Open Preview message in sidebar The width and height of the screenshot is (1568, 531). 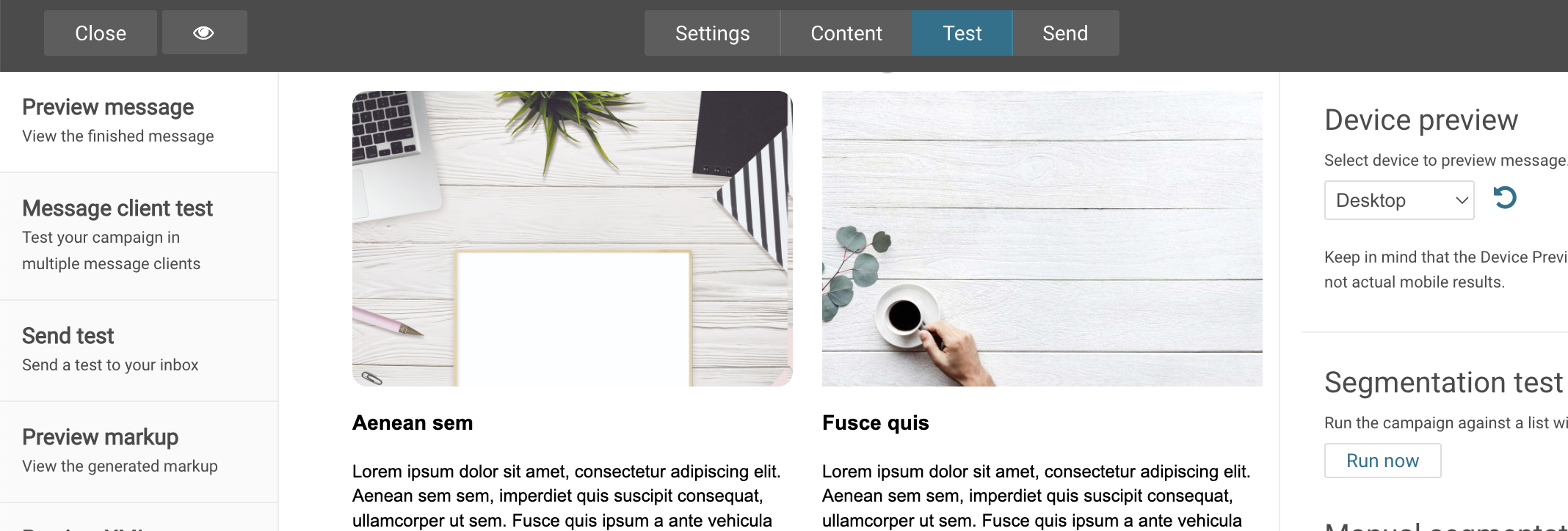(139, 122)
